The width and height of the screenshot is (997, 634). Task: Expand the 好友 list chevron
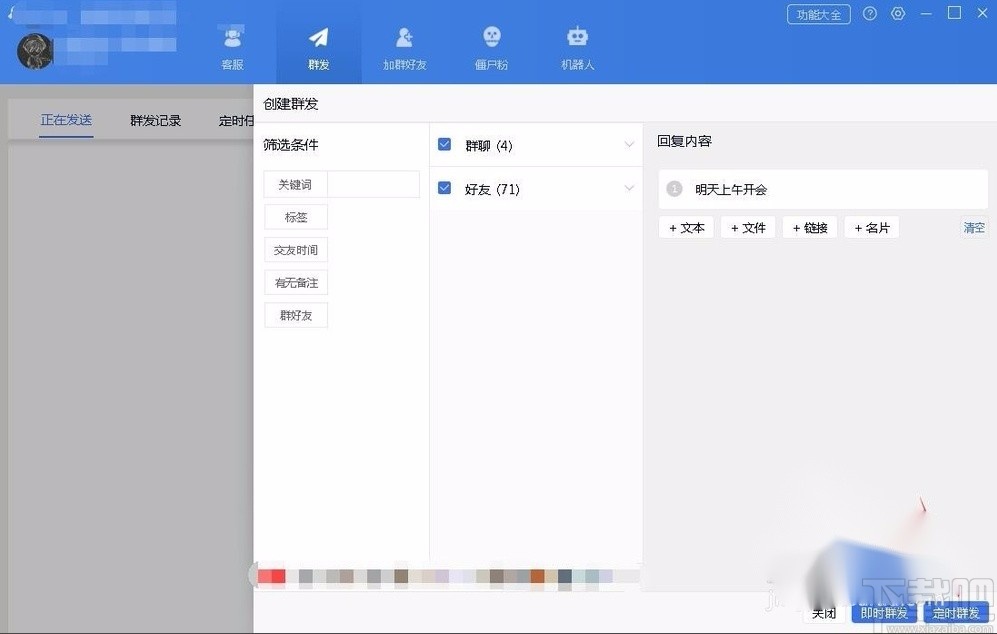coord(629,188)
